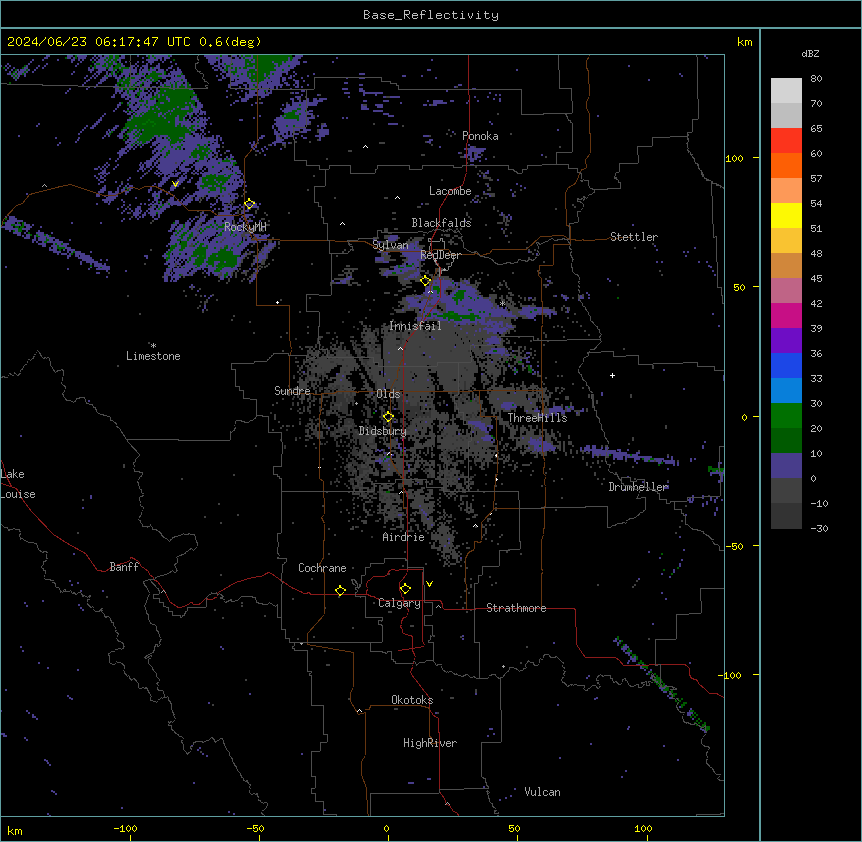Pick the 42 dBZ magenta swatch
Screen dimensions: 862x842
(786, 315)
